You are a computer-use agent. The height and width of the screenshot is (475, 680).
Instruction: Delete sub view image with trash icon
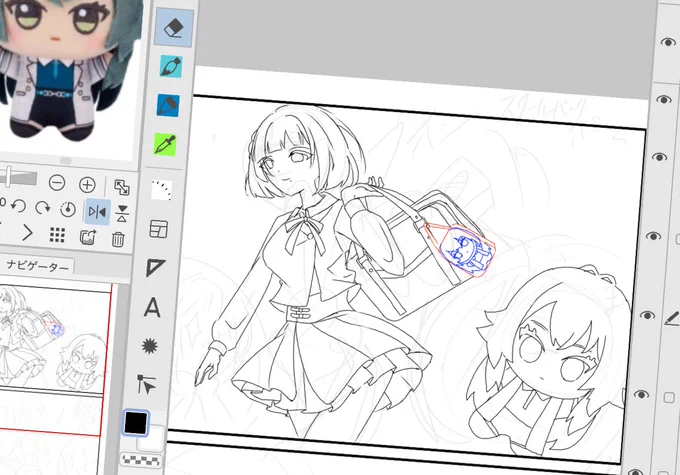coord(118,239)
